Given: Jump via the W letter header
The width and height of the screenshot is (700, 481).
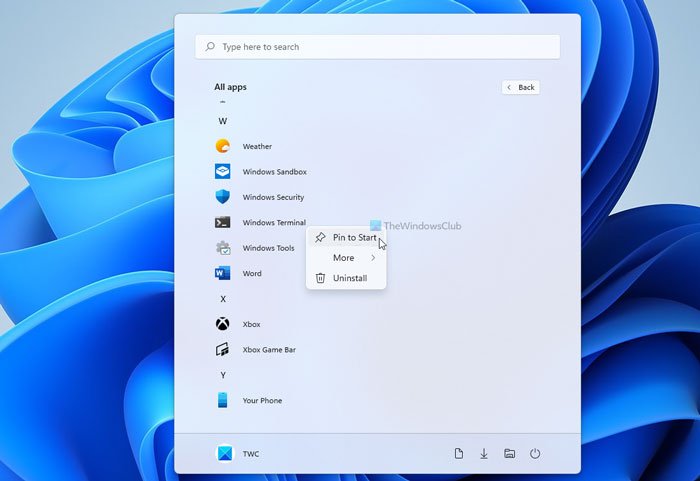Looking at the screenshot, I should click(x=222, y=121).
